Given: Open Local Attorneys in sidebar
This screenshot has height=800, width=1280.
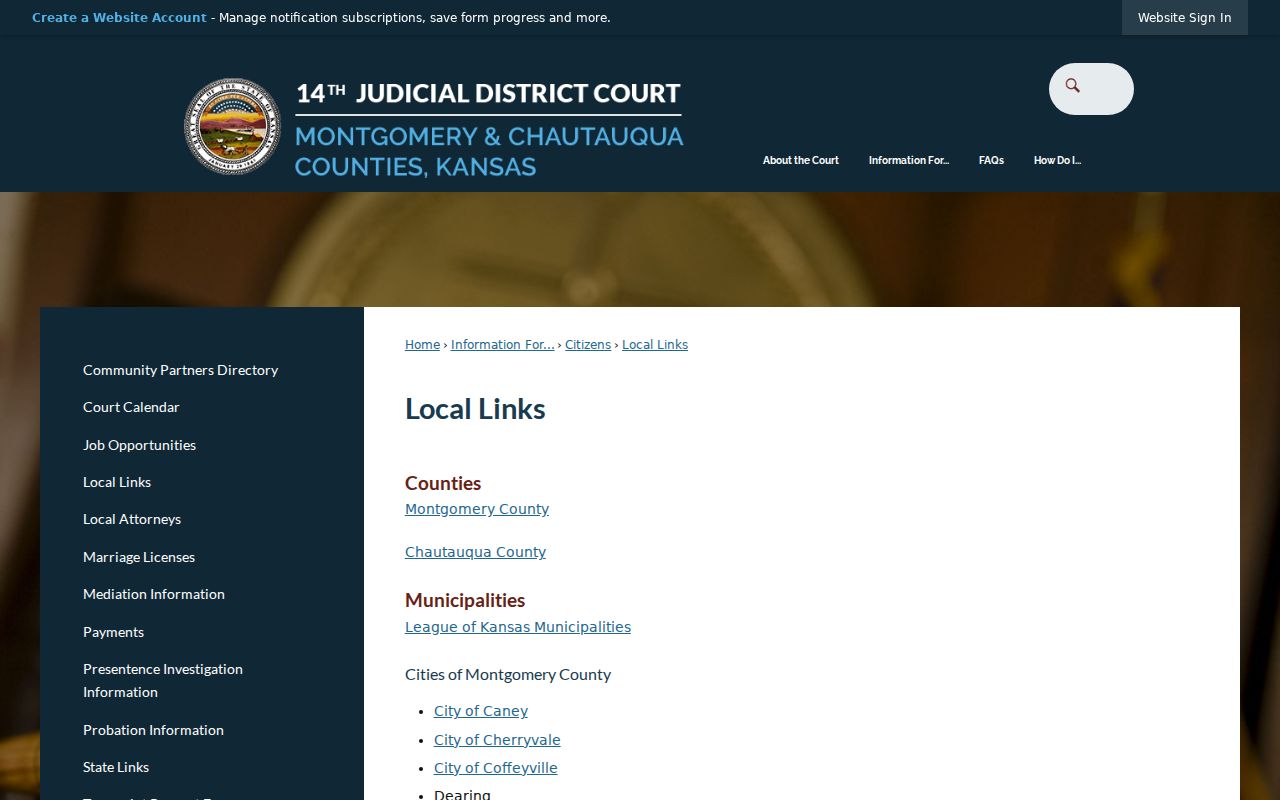Looking at the screenshot, I should coord(132,519).
